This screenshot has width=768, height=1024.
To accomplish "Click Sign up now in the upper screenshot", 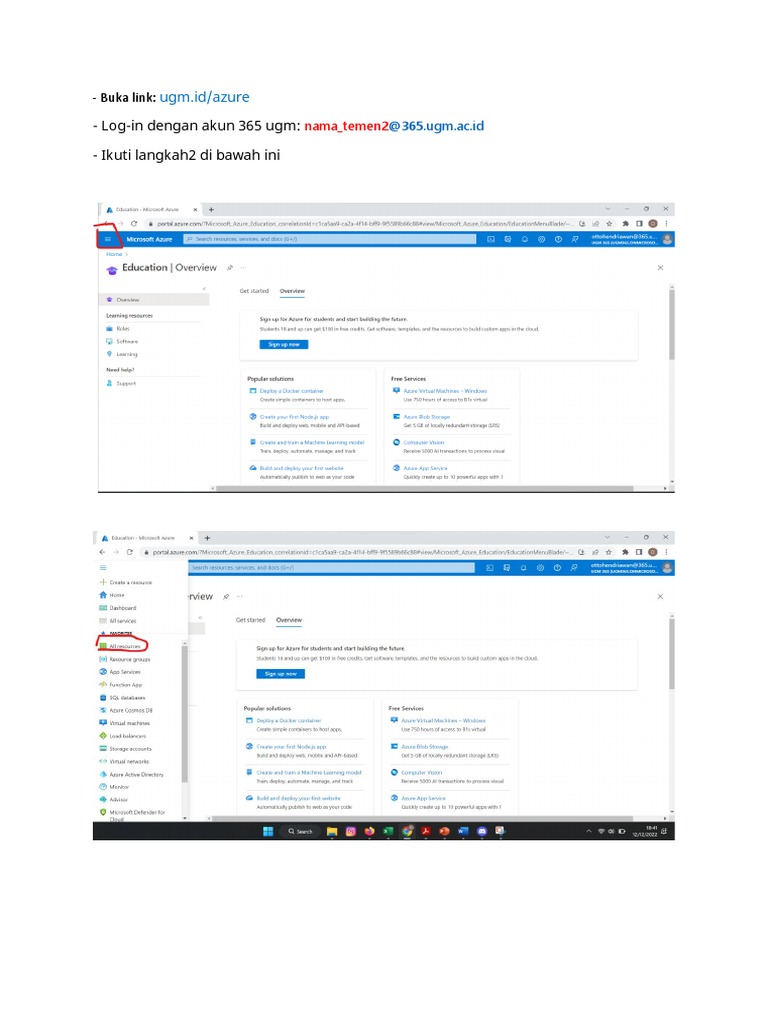I will pyautogui.click(x=283, y=344).
